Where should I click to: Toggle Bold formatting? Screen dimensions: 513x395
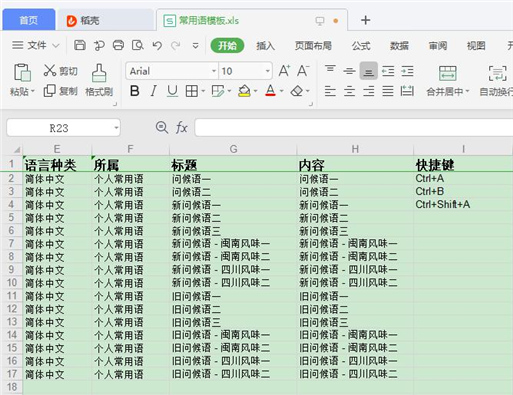[135, 91]
